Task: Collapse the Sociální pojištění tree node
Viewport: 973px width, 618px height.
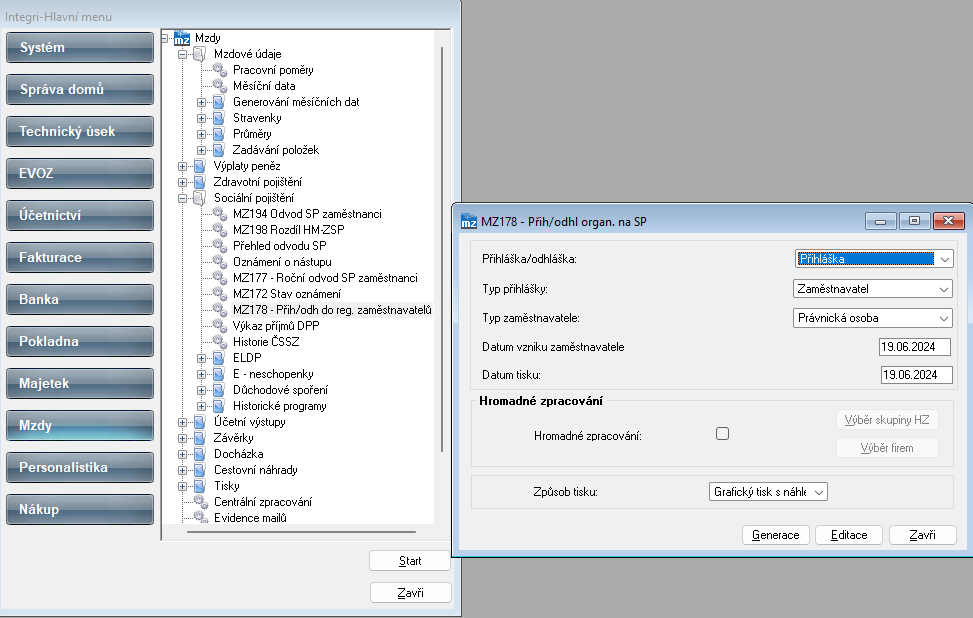Action: pos(182,199)
